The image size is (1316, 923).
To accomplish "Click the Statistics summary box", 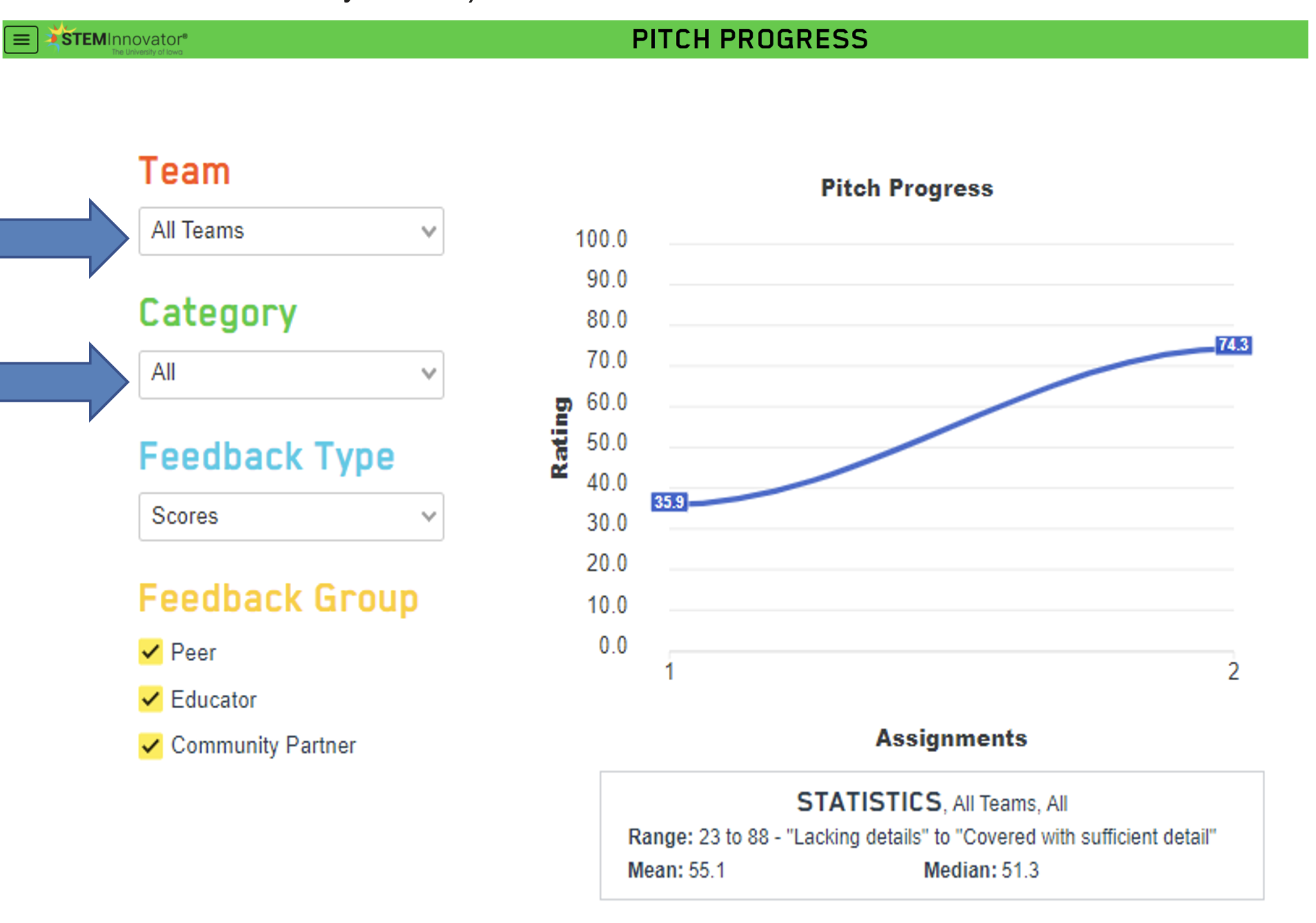I will click(931, 835).
